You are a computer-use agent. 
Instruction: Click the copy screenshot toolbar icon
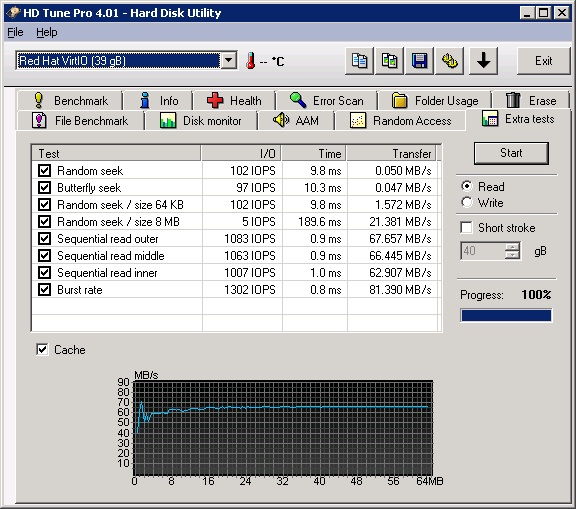click(x=389, y=61)
